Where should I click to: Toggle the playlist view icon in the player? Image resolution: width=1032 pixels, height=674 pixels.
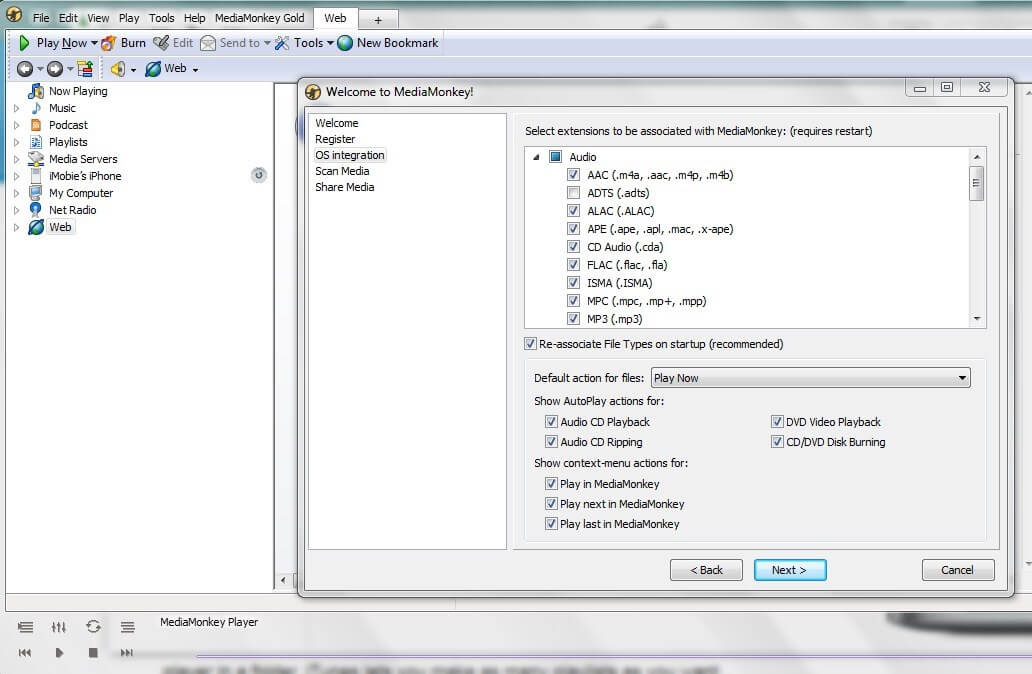tap(26, 627)
